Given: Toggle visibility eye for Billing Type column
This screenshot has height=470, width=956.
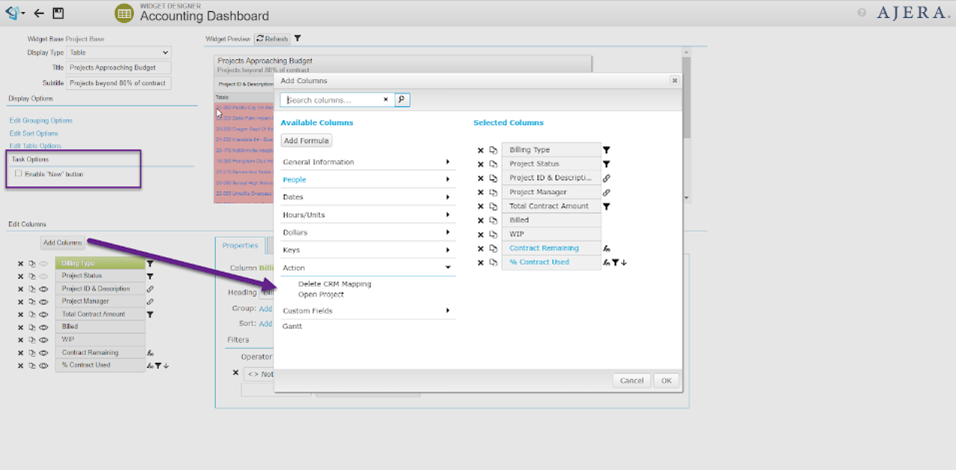Looking at the screenshot, I should point(44,263).
